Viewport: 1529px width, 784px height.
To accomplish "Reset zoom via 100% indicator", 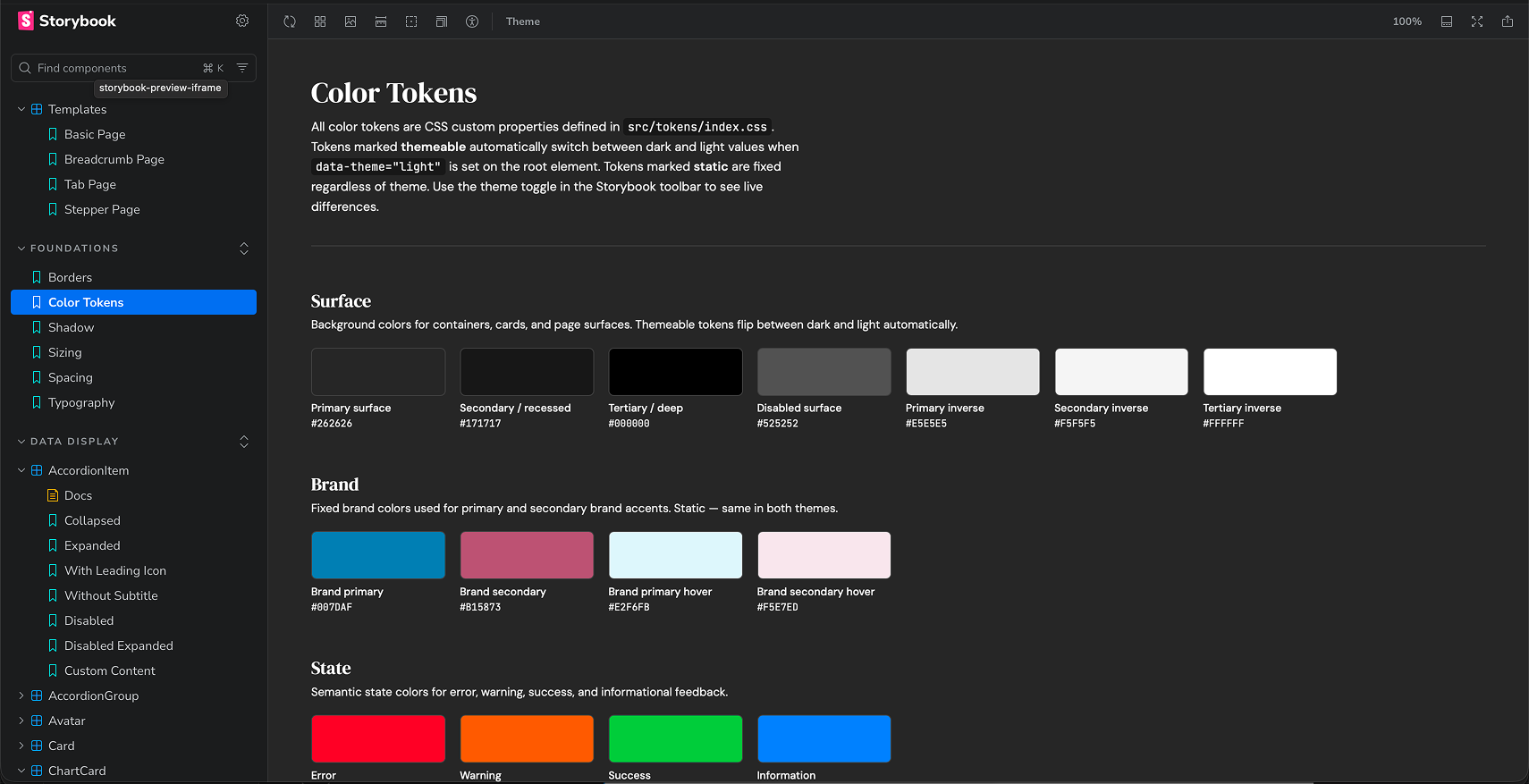I will point(1407,21).
